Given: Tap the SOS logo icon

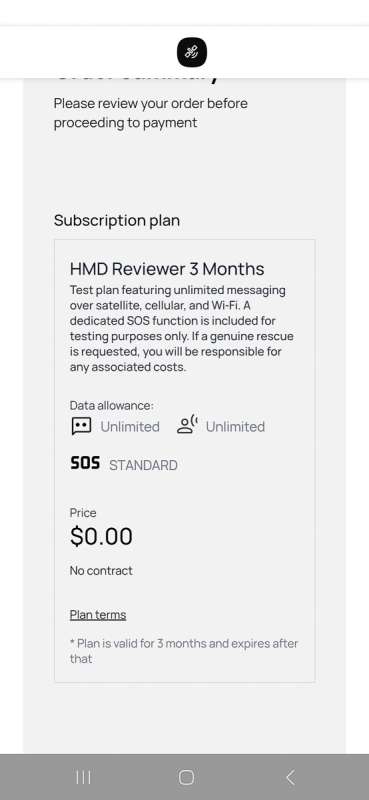Looking at the screenshot, I should pos(85,463).
